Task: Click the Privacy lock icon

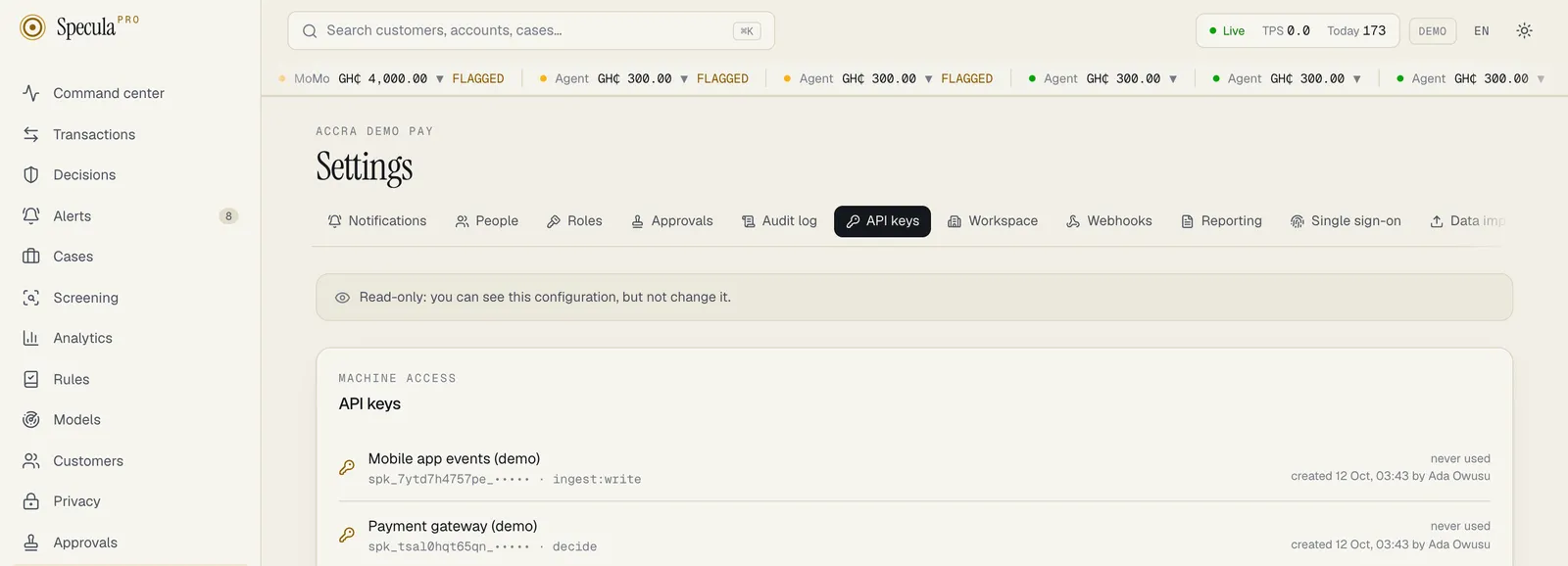Action: click(31, 501)
